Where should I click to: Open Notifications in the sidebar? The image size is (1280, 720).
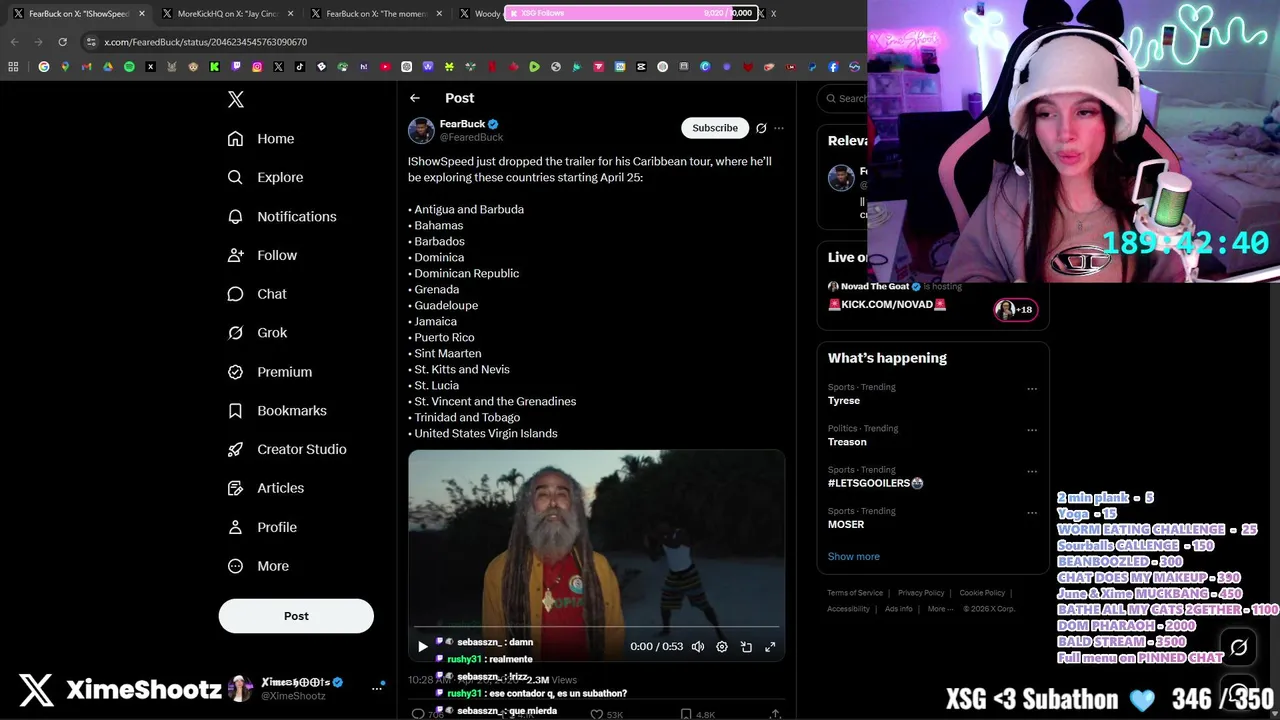(282, 216)
